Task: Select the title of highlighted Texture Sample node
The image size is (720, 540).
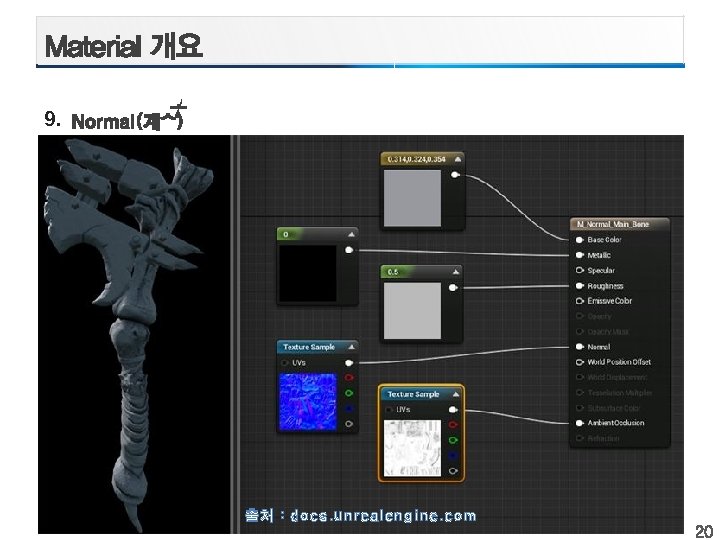Action: (413, 394)
